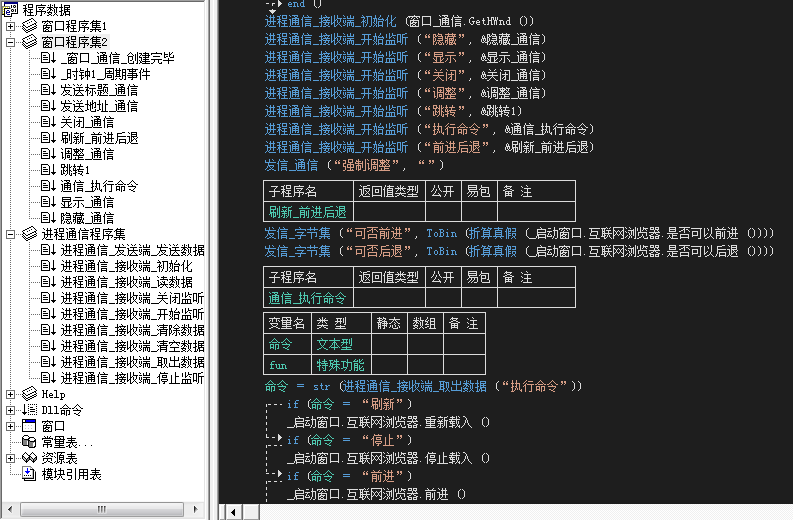Click the 常量表 icon
The height and width of the screenshot is (520, 793).
pos(29,442)
